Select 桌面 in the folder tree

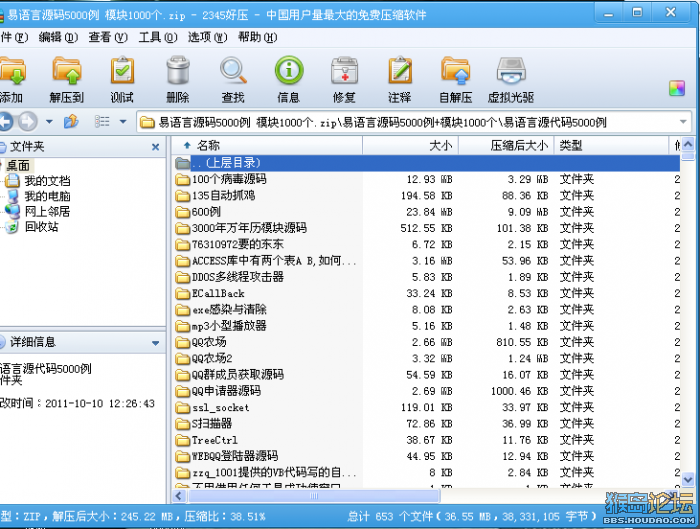(18, 166)
